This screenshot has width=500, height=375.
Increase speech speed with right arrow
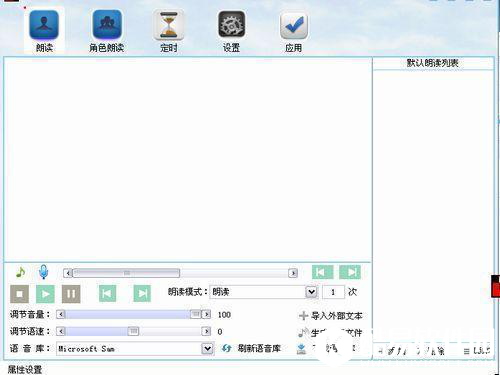[x=207, y=331]
